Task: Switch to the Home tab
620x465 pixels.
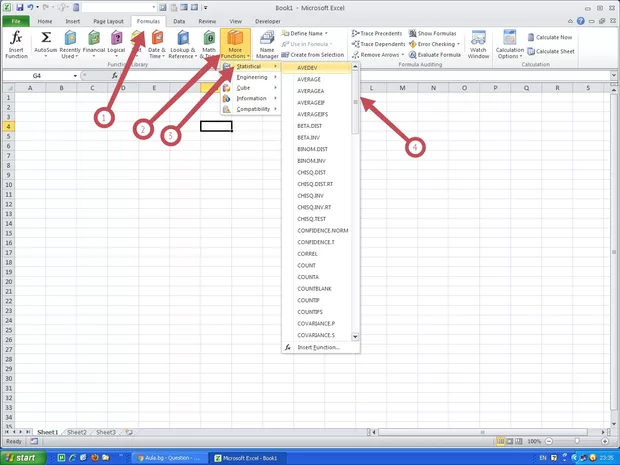Action: 45,21
